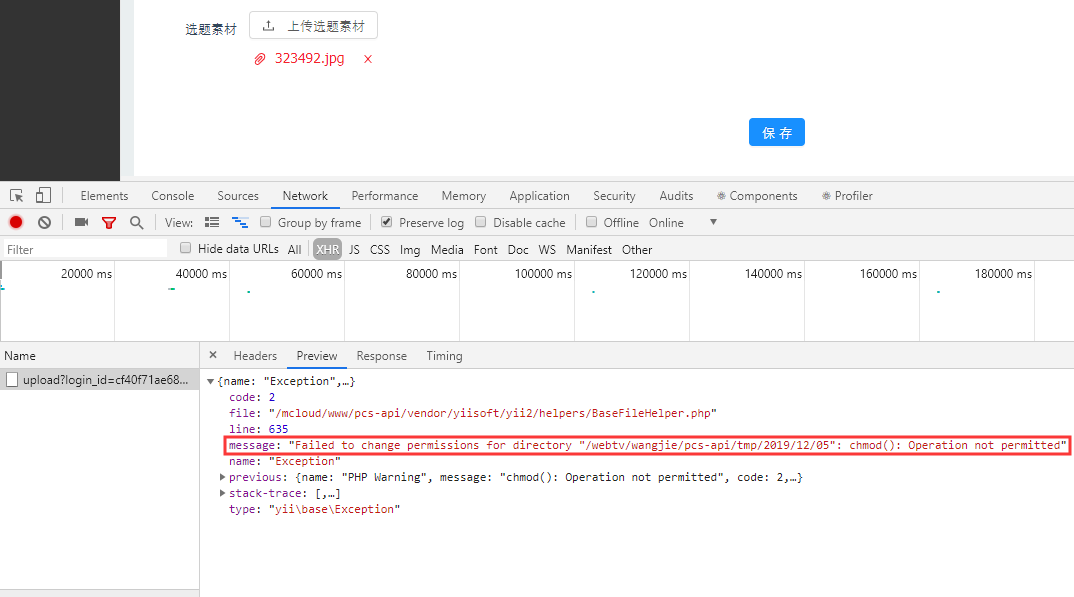Open network search with magnifier icon
The width and height of the screenshot is (1074, 597).
(136, 222)
